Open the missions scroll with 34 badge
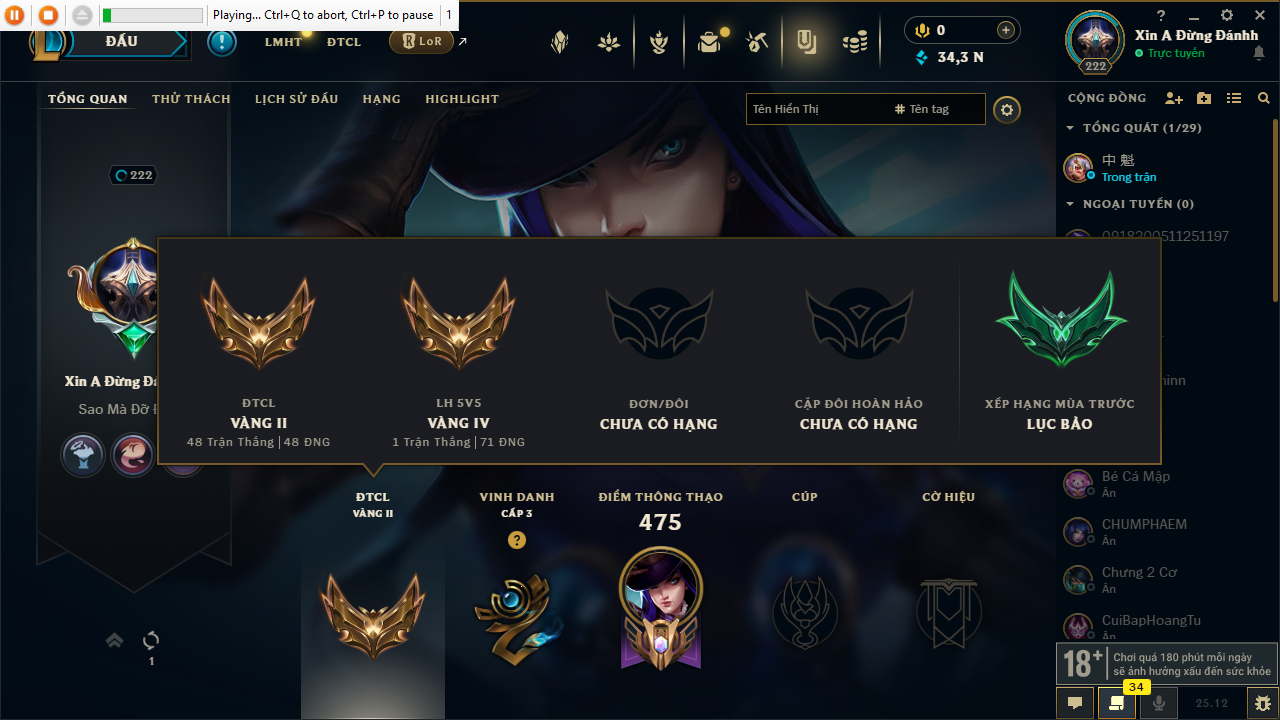Screen dimensions: 1280x720 click(1117, 703)
